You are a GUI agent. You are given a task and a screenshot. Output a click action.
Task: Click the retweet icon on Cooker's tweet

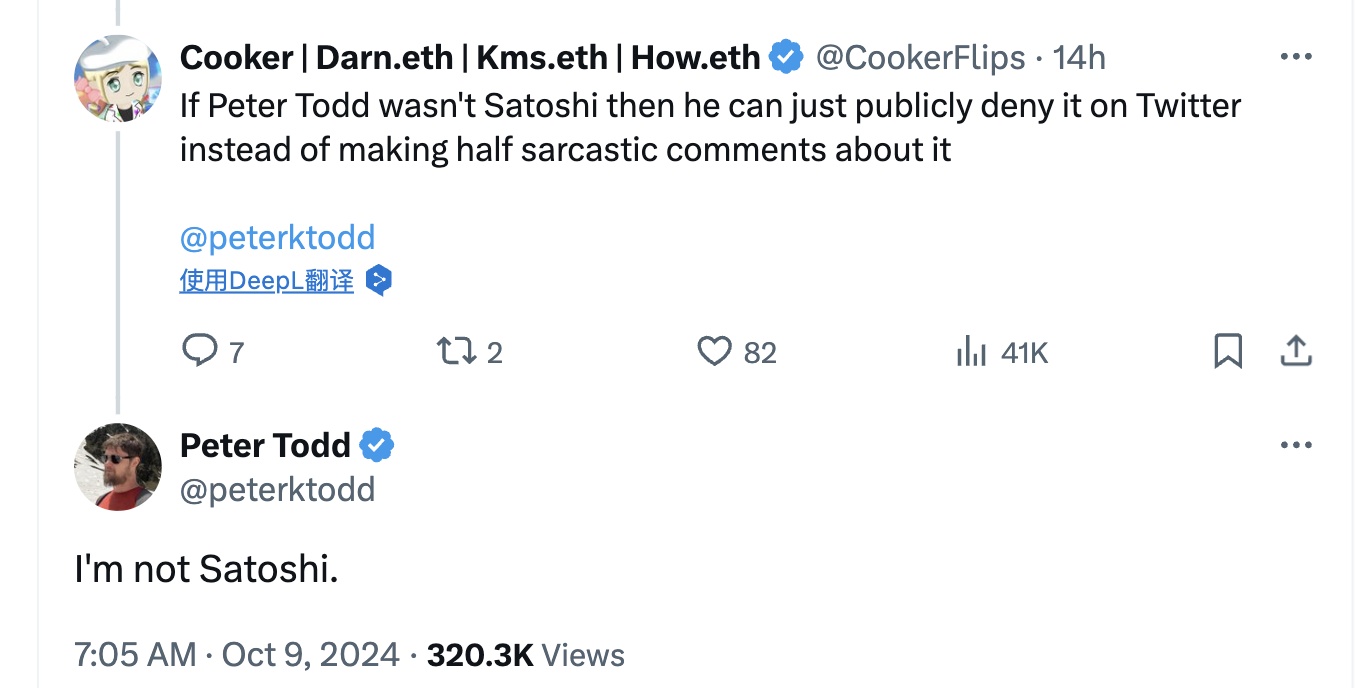[456, 351]
